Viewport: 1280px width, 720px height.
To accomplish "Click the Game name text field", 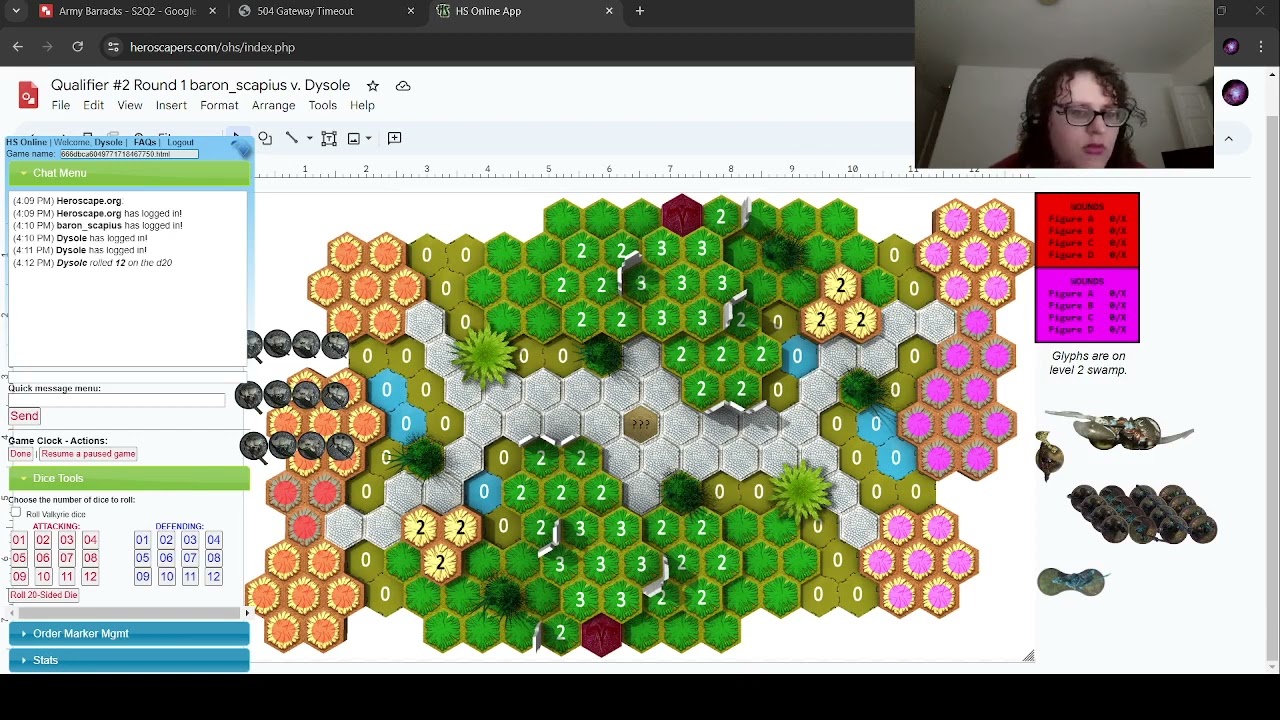I will click(128, 154).
